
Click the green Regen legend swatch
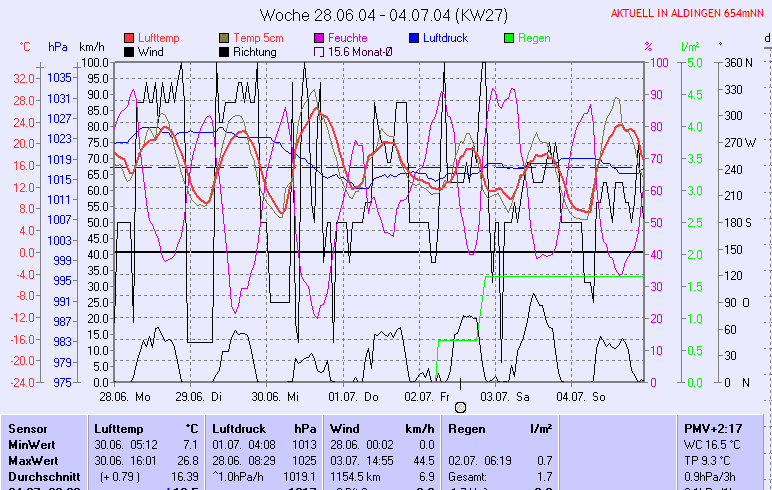[x=510, y=38]
